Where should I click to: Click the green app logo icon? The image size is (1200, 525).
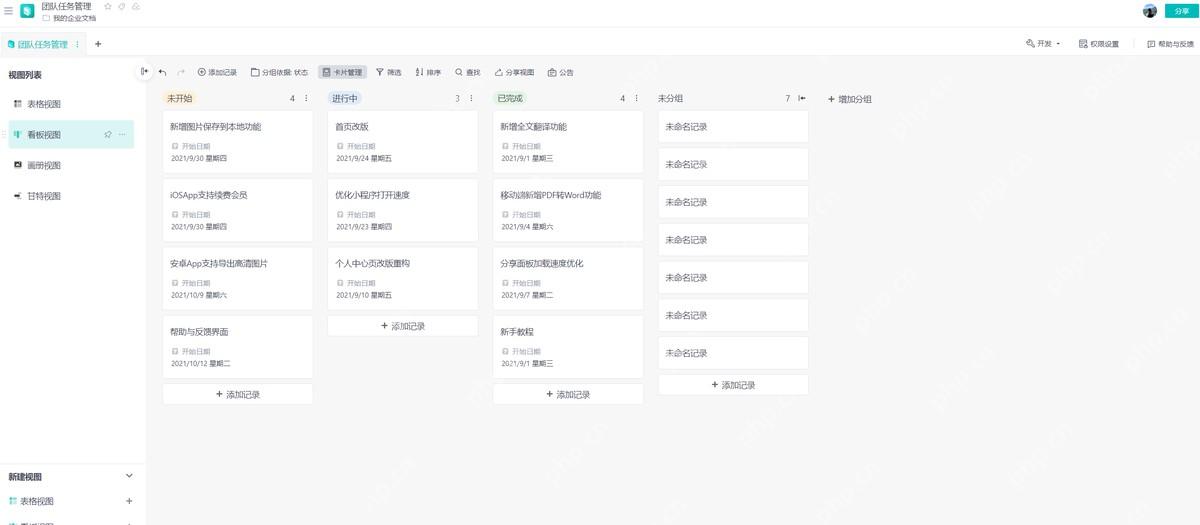27,11
